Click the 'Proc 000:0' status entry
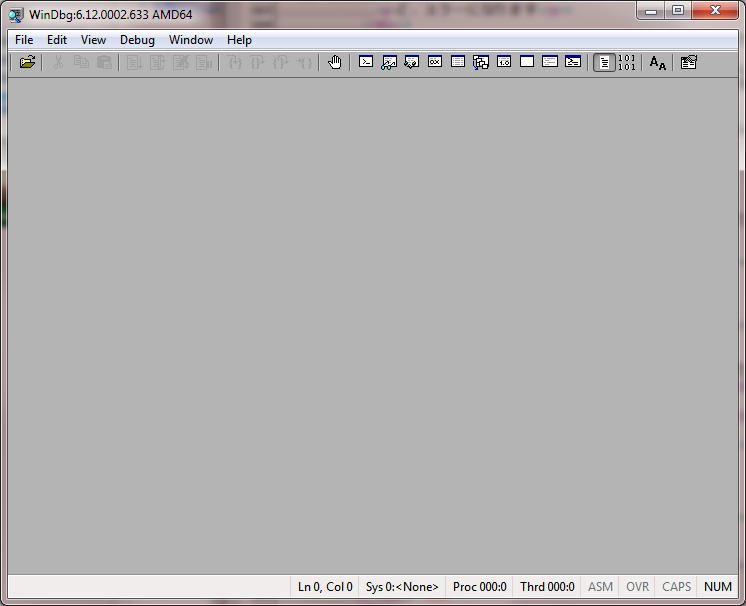This screenshot has height=606, width=746. click(x=480, y=587)
